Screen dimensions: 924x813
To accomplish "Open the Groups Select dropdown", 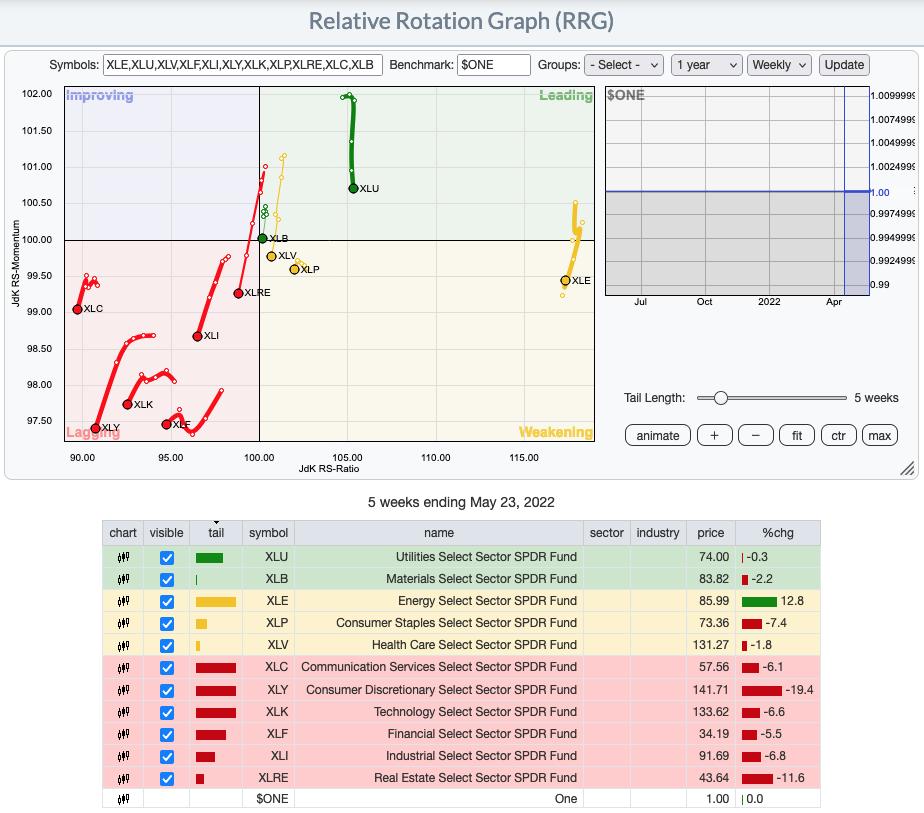I will pos(623,65).
